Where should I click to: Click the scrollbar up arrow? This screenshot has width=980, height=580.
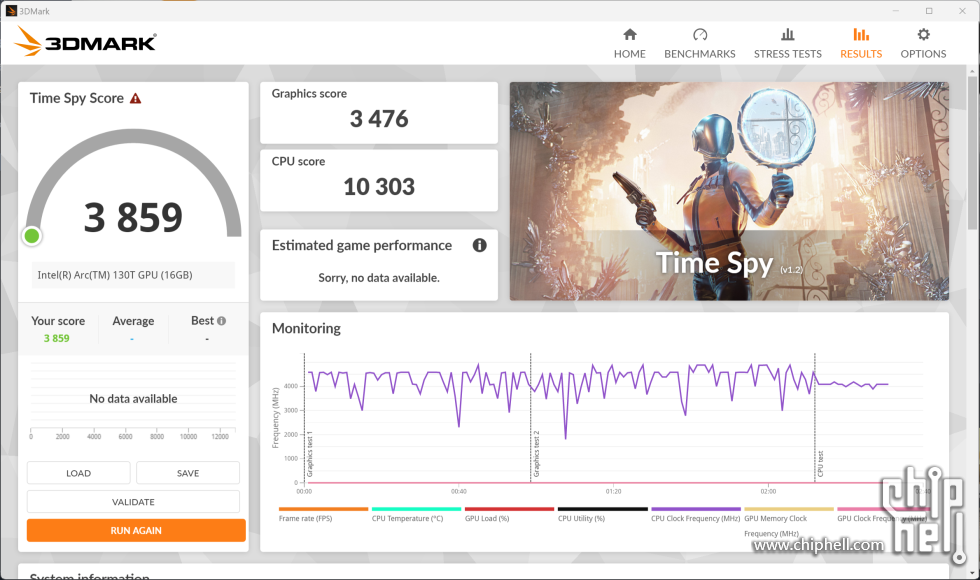coord(972,70)
